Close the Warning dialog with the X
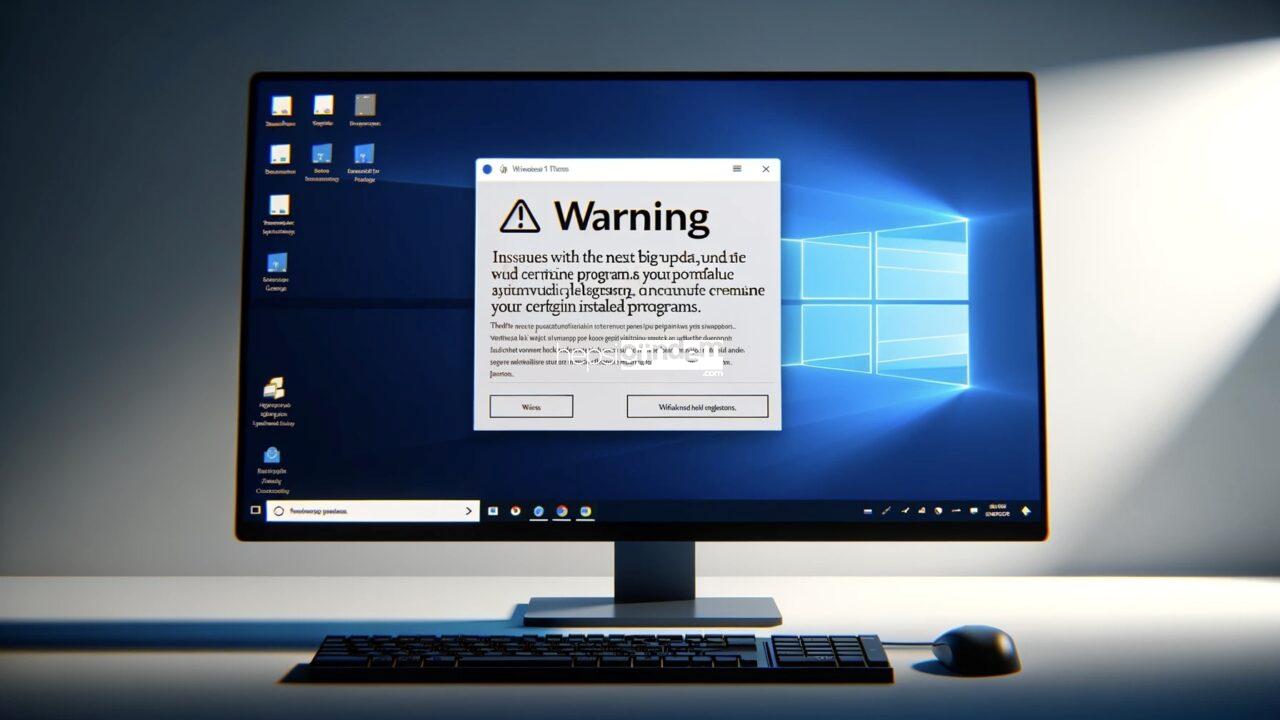The image size is (1280, 720). [766, 169]
